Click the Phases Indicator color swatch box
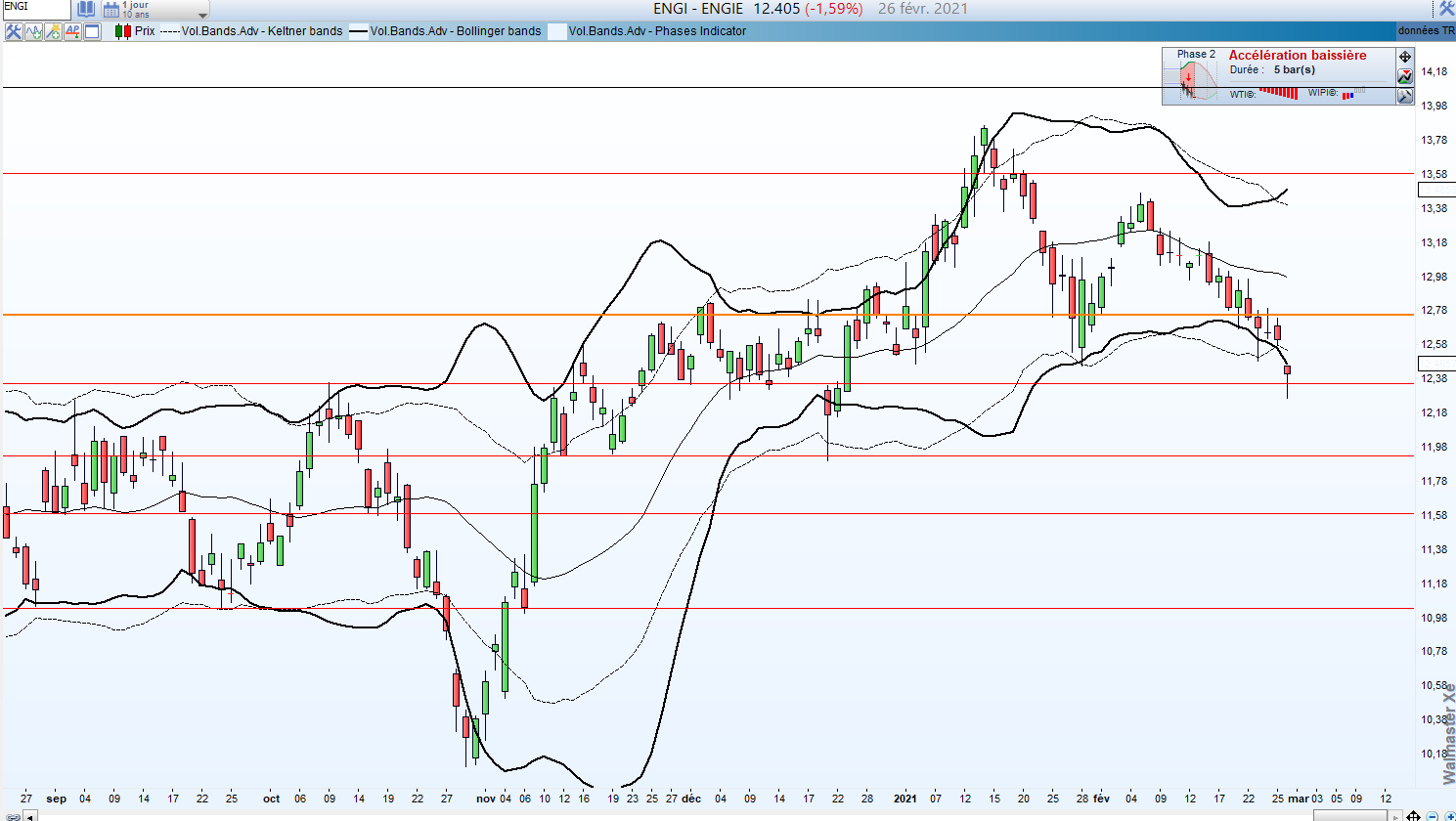Viewport: 1456px width, 821px height. (x=556, y=31)
